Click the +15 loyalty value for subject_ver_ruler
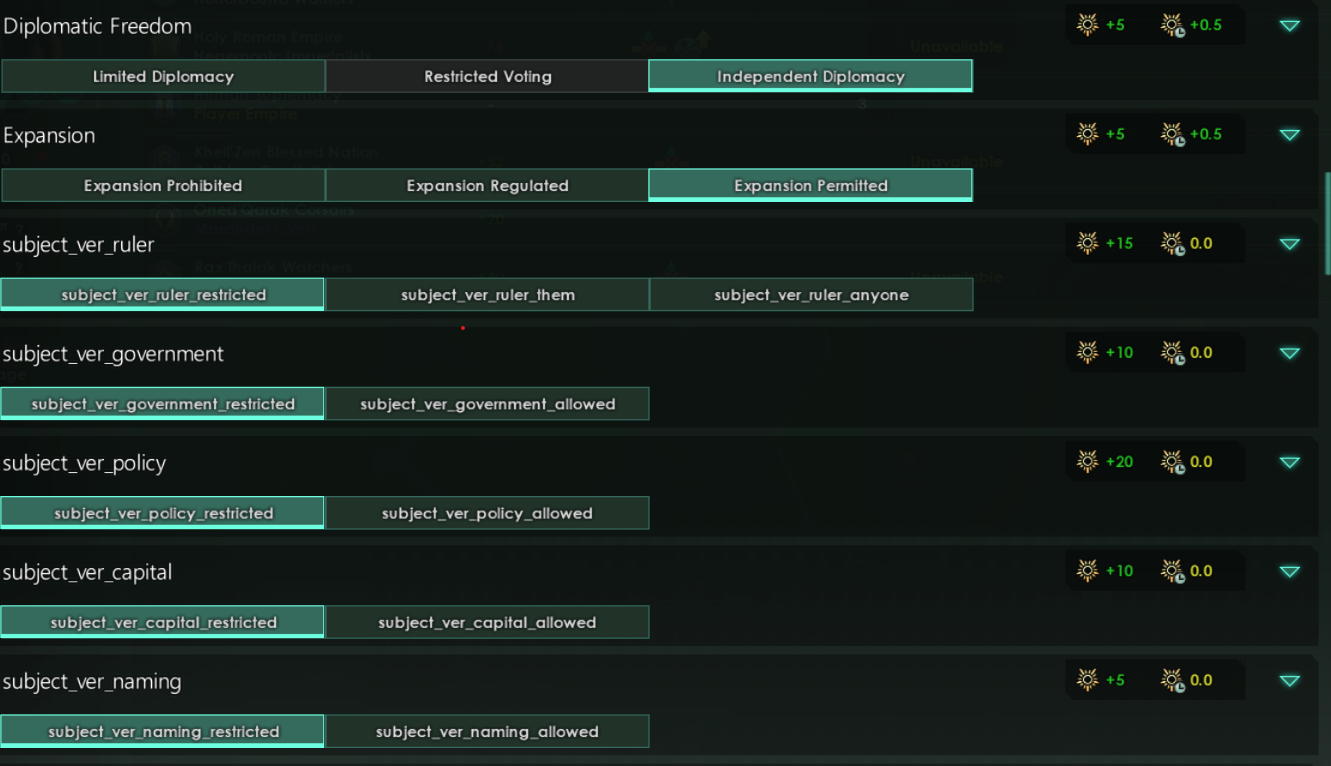Image resolution: width=1331 pixels, height=766 pixels. [1119, 243]
